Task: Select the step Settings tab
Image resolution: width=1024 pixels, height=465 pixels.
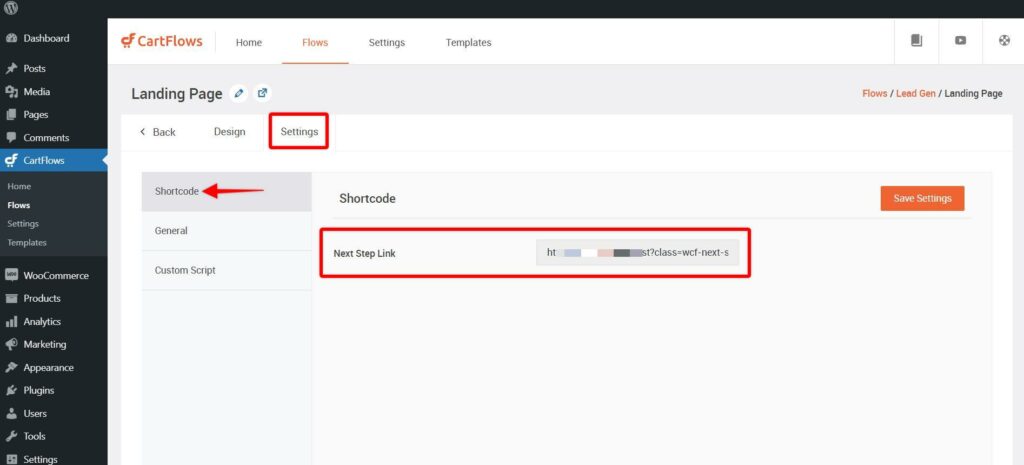Action: (x=299, y=132)
